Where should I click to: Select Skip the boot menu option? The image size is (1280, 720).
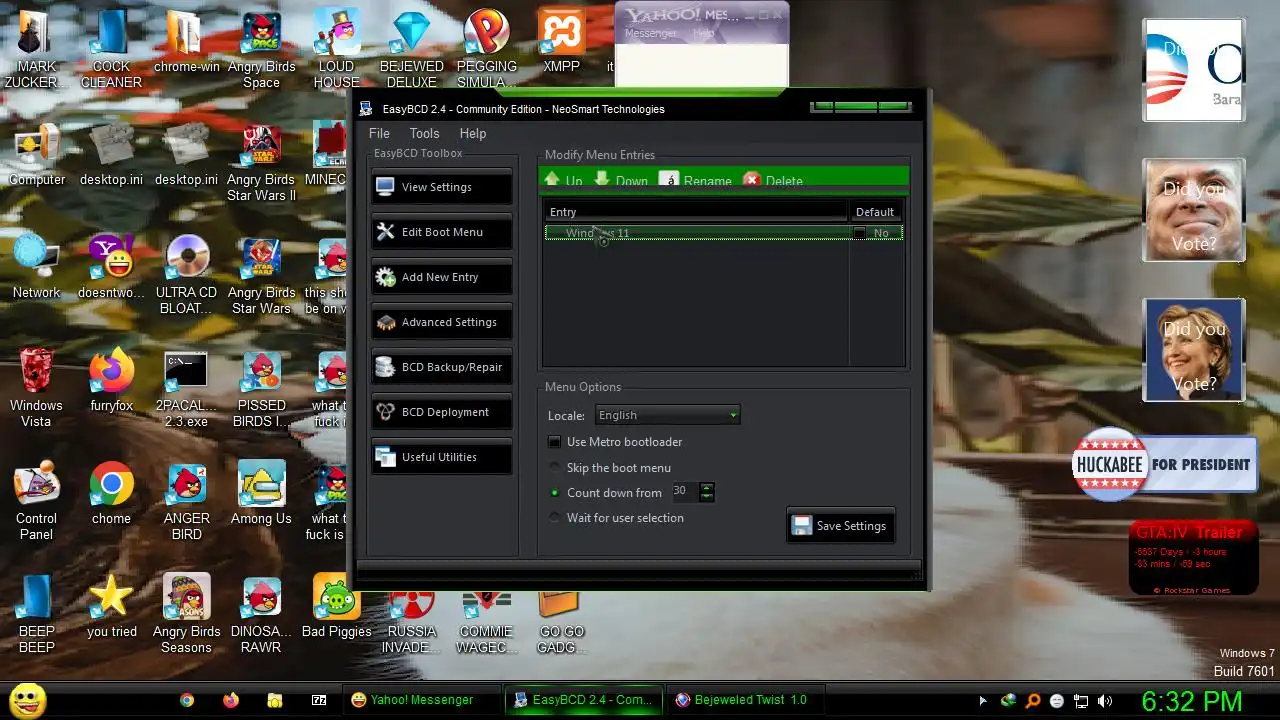pos(555,468)
